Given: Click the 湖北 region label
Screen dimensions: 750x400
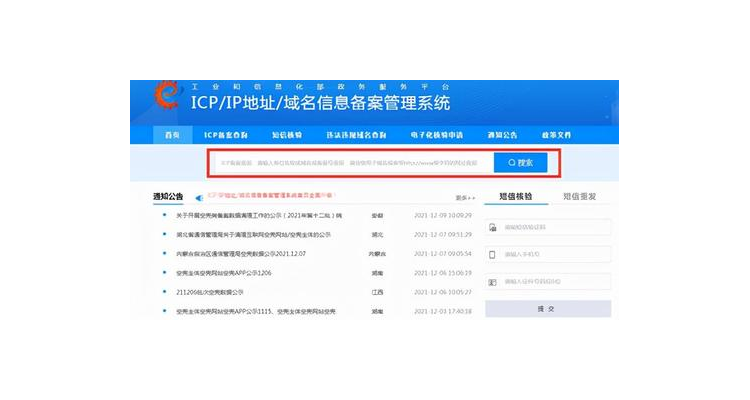Looking at the screenshot, I should (377, 235).
